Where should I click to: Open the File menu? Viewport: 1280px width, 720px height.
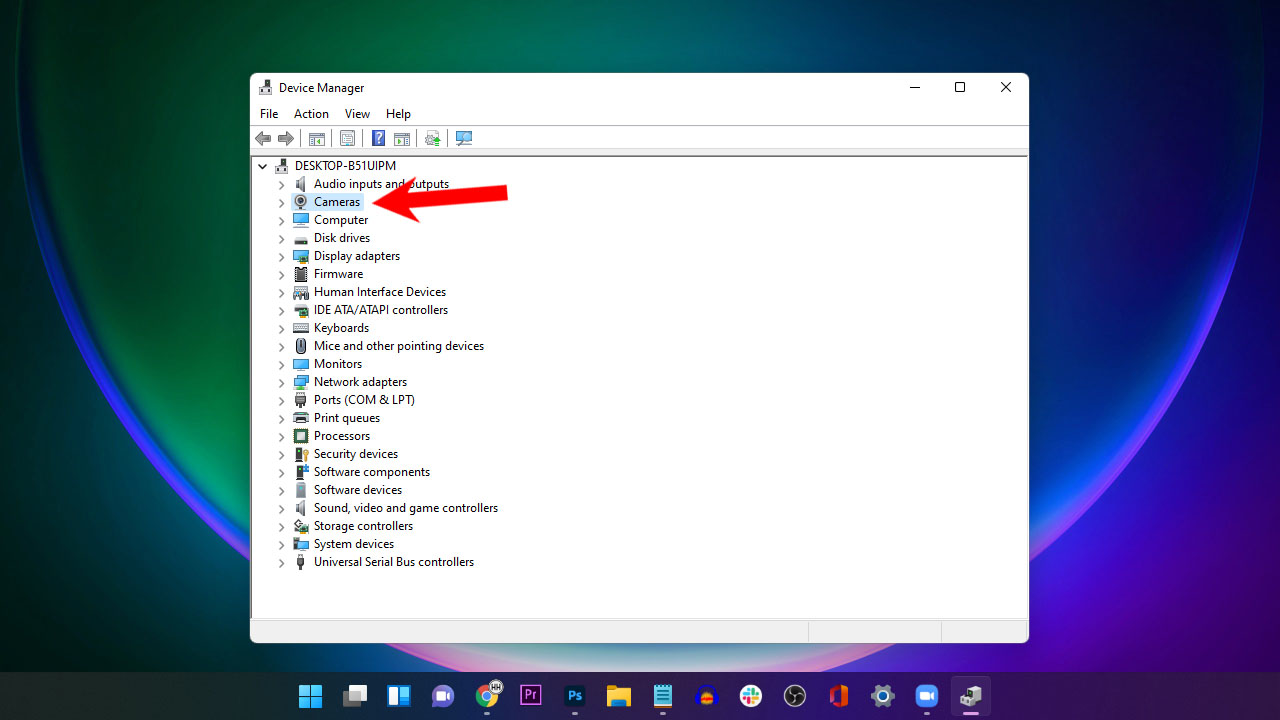(268, 113)
